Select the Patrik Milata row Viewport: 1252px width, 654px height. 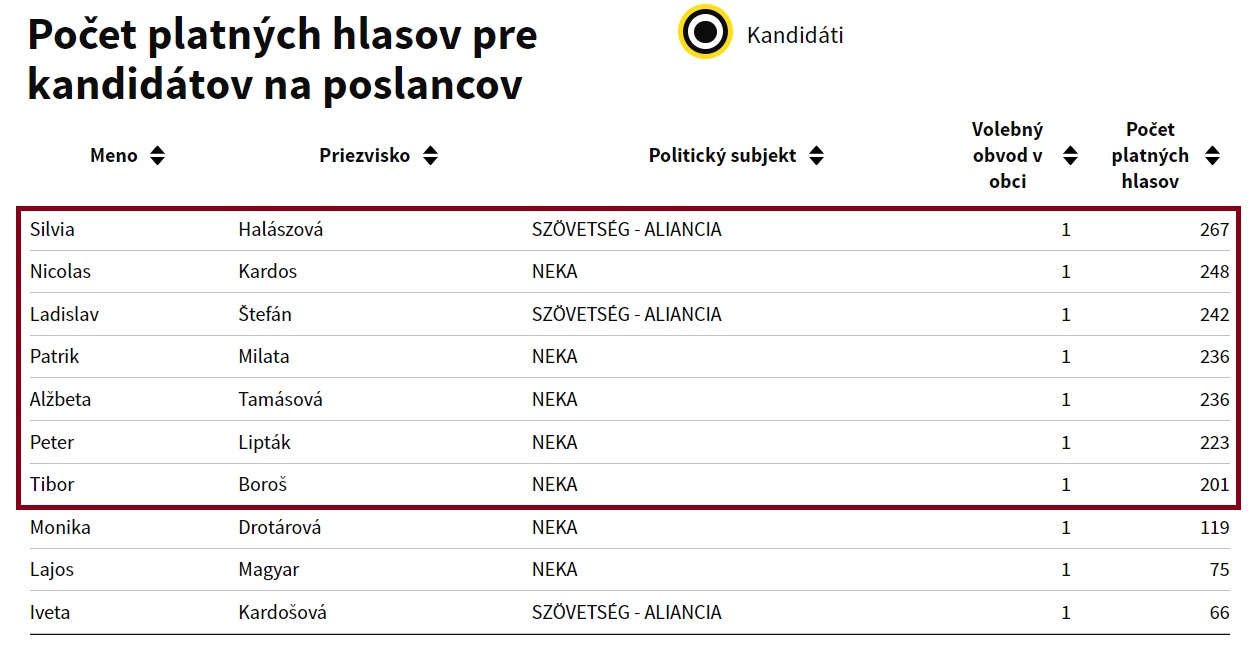coord(628,357)
